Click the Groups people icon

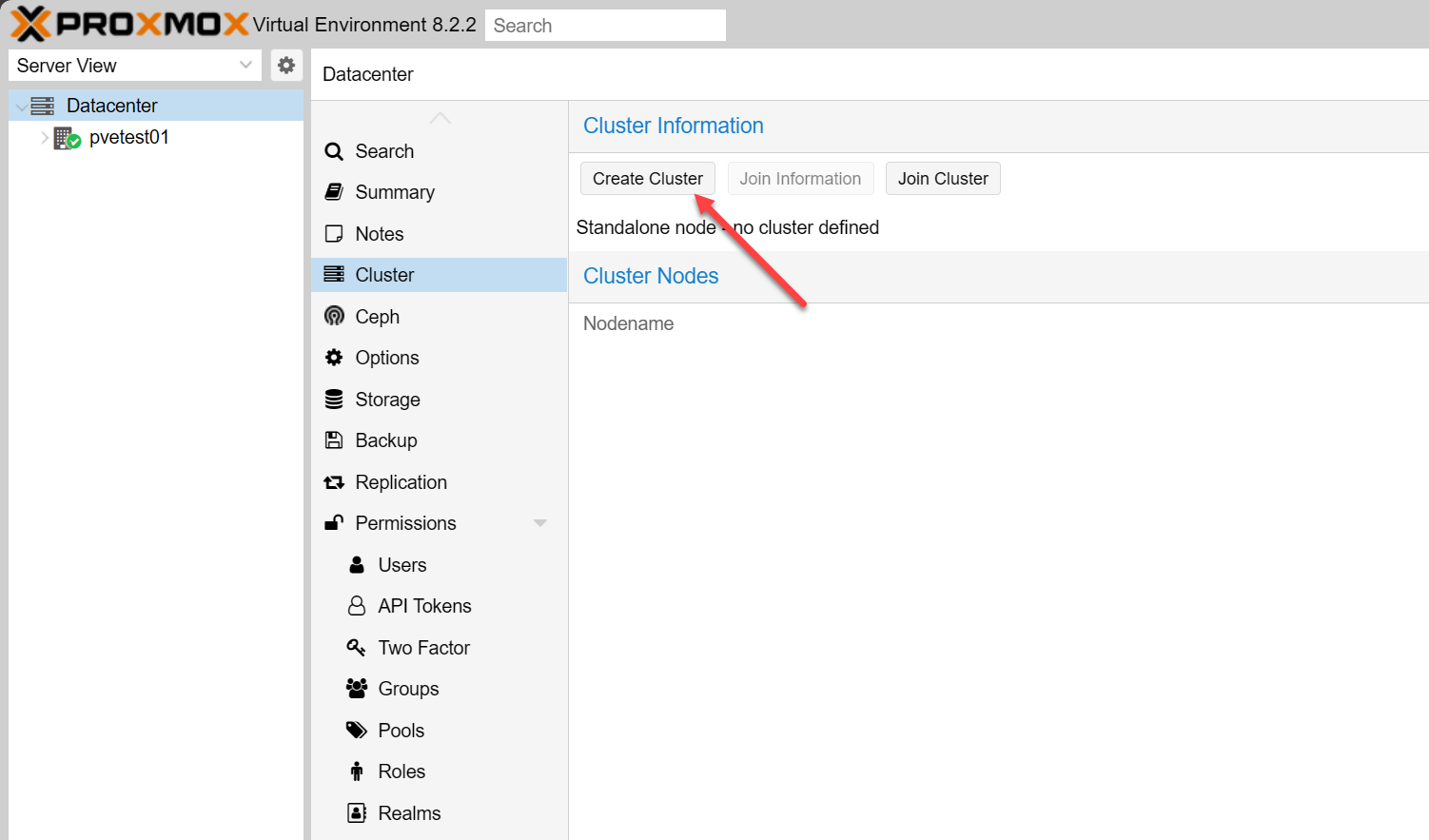pos(357,689)
